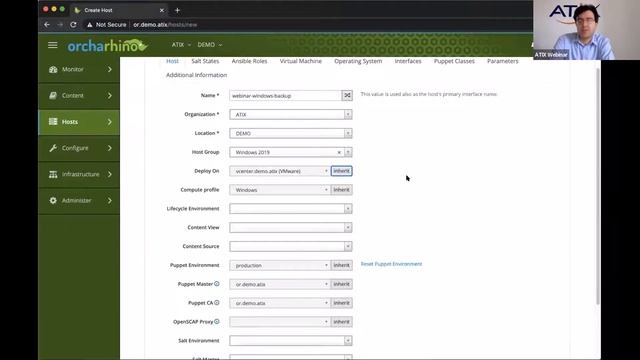The width and height of the screenshot is (640, 360).
Task: Expand the Hosts menu chevron
Action: click(109, 122)
